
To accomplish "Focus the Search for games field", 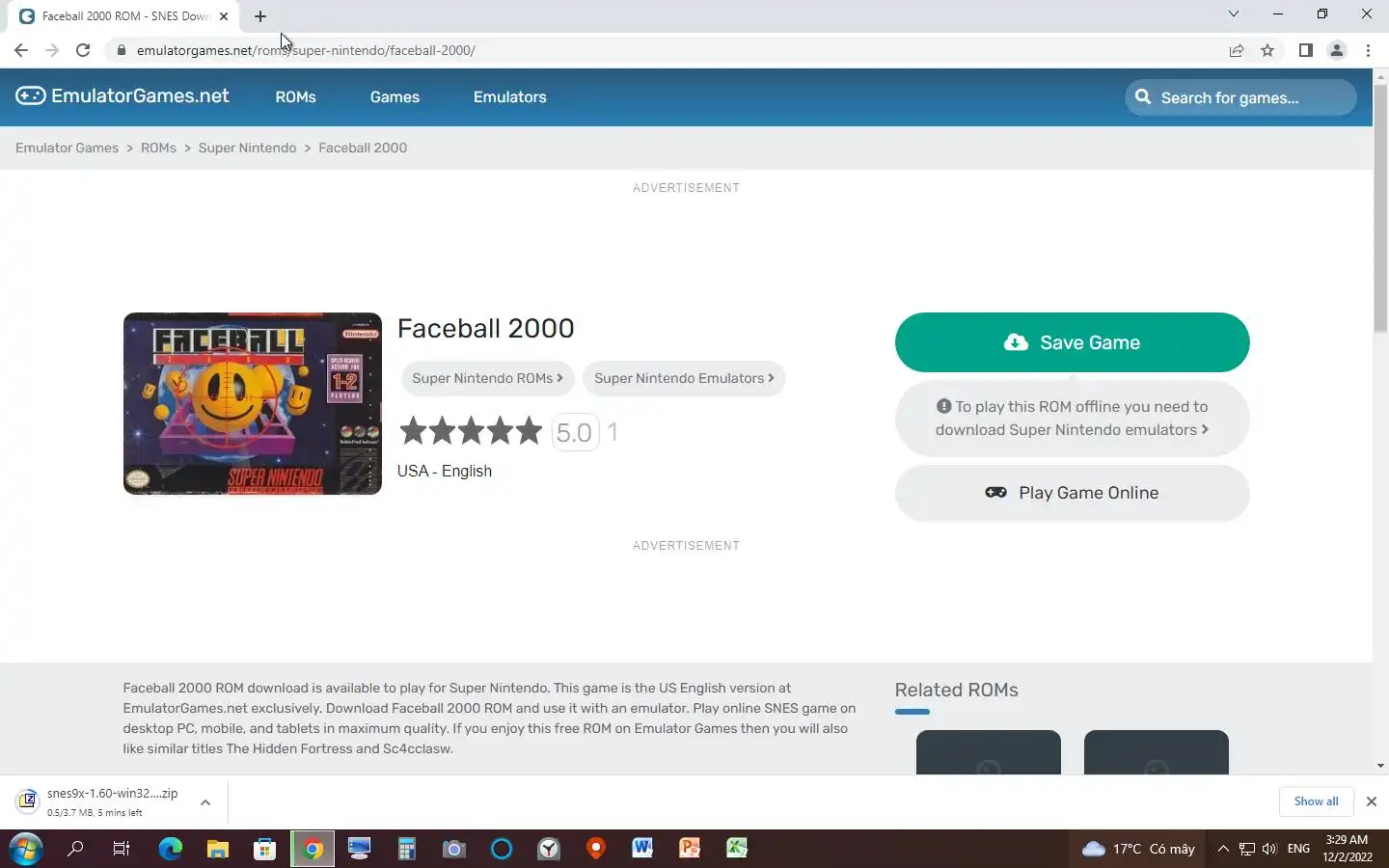I will [x=1240, y=97].
